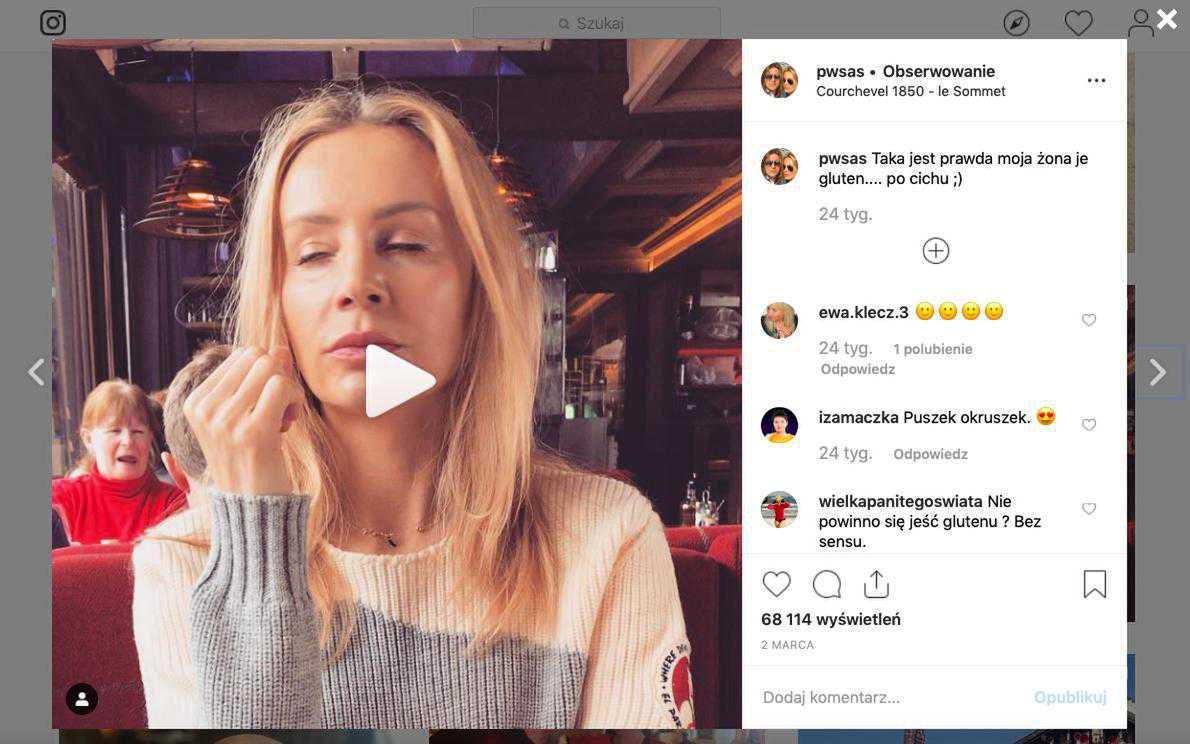The image size is (1190, 744).
Task: Open izamaczka profile username
Action: pos(858,418)
